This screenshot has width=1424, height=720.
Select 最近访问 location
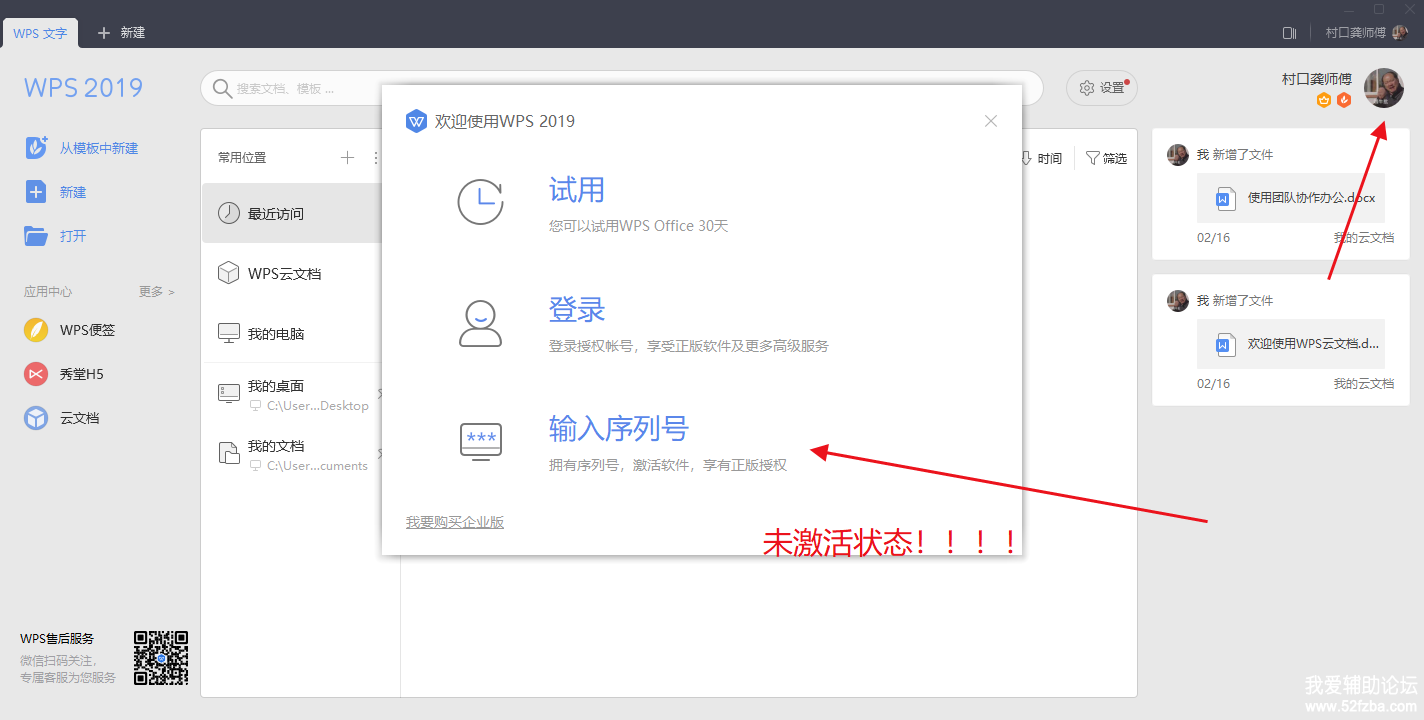292,213
